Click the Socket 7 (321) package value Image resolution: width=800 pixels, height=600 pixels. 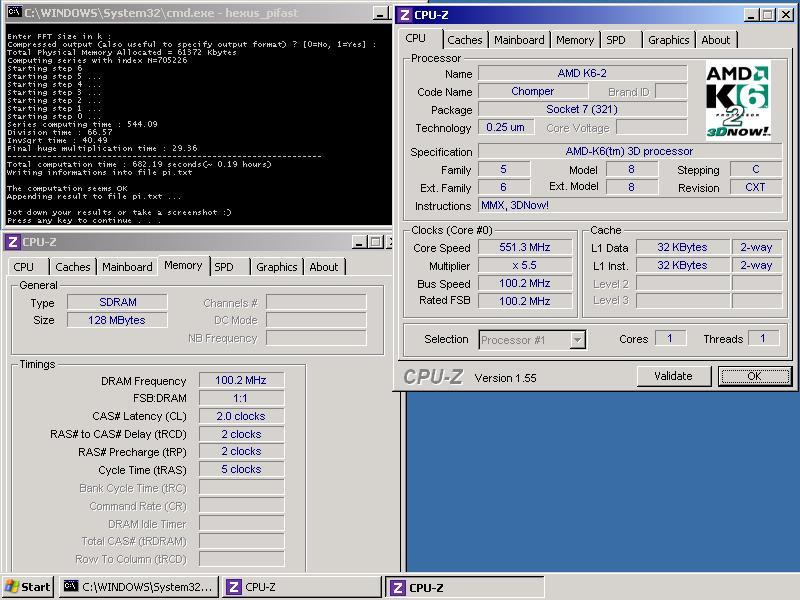click(582, 109)
